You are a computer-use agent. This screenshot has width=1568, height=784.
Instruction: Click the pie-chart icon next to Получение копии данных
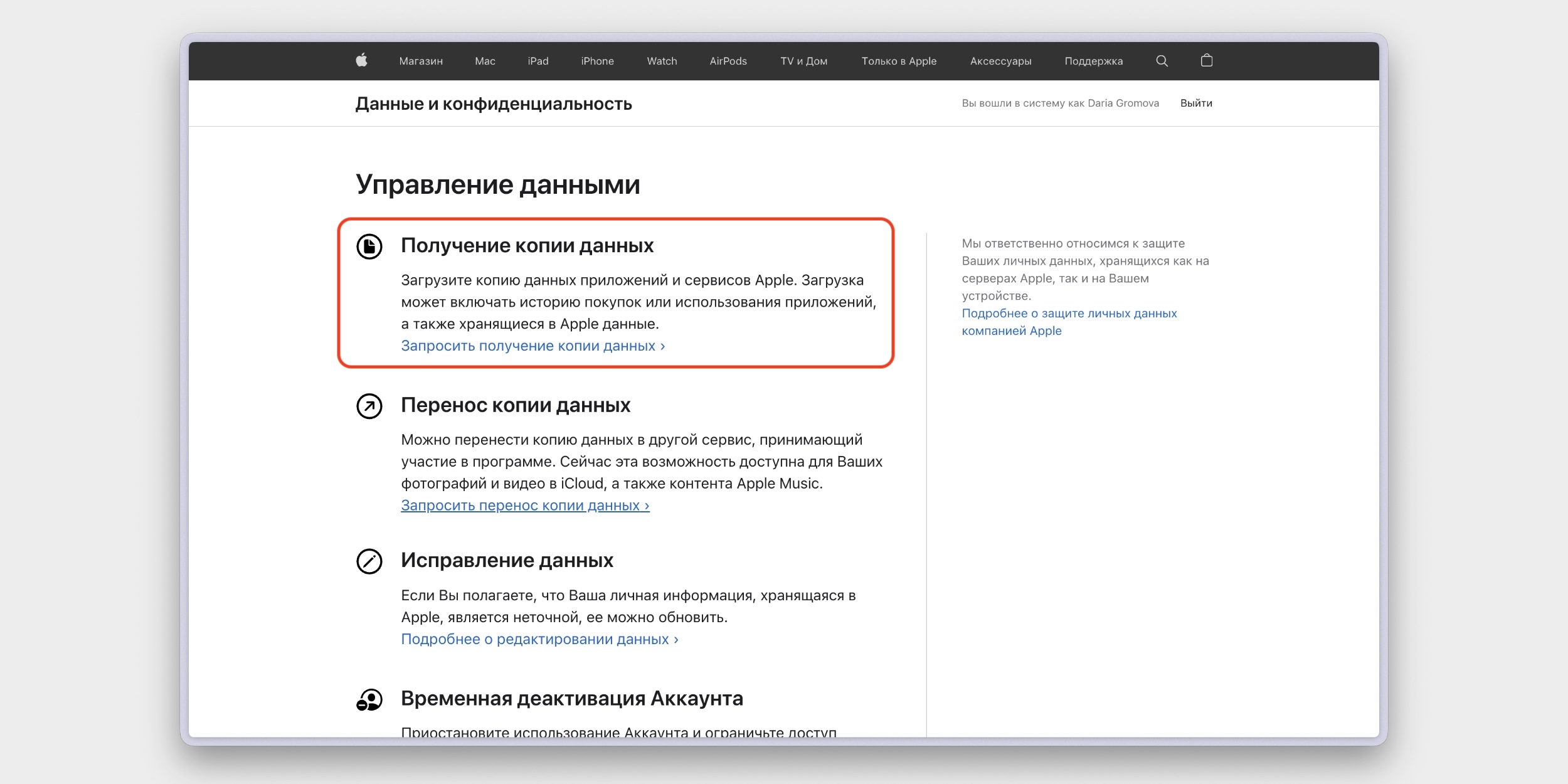370,246
